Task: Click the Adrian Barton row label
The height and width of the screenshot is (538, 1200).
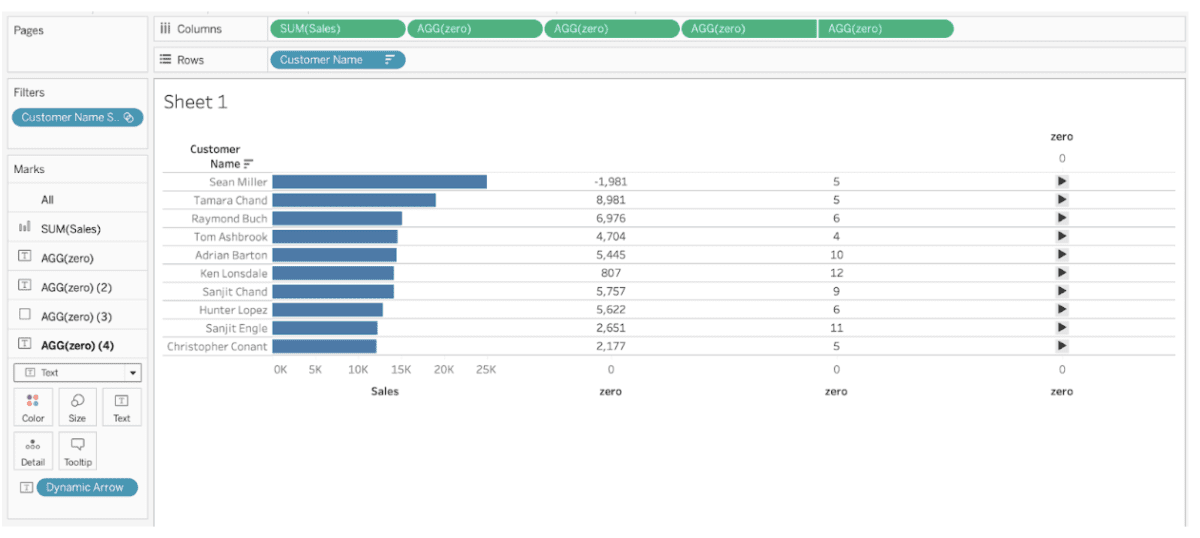Action: [232, 255]
